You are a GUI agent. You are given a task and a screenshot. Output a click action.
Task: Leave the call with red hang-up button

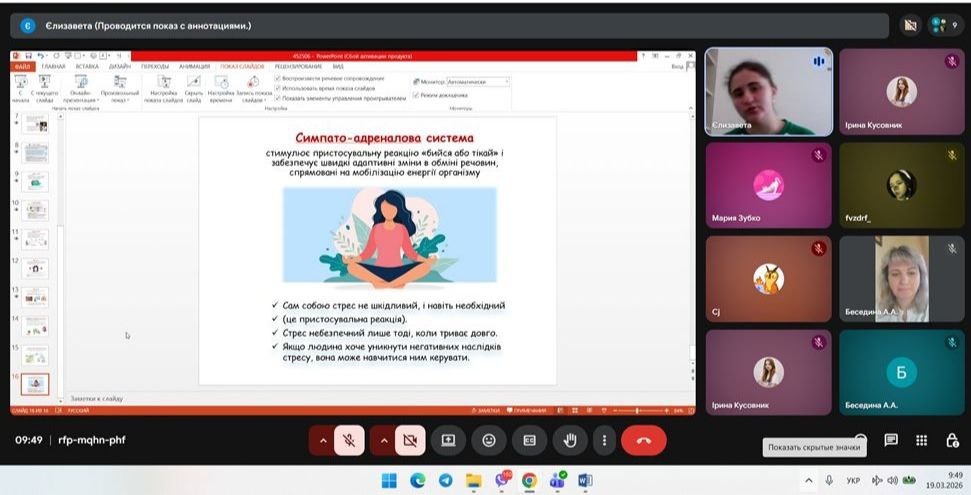coord(643,440)
